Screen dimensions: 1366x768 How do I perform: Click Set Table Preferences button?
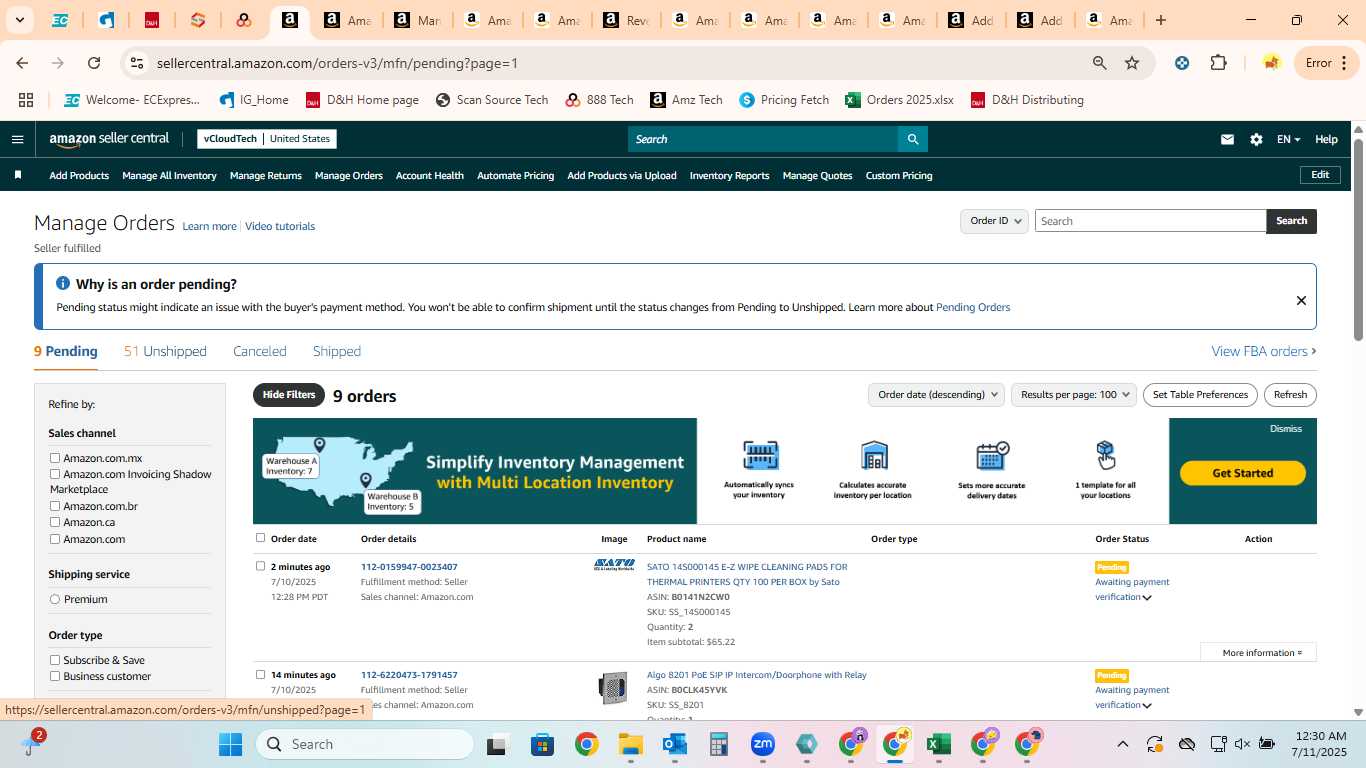coord(1200,395)
